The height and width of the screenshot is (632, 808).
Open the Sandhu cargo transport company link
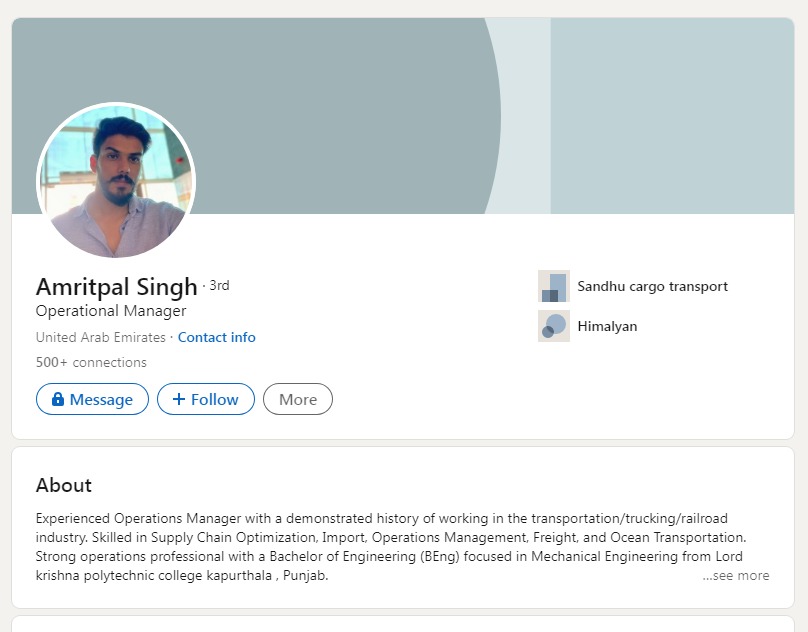(652, 286)
